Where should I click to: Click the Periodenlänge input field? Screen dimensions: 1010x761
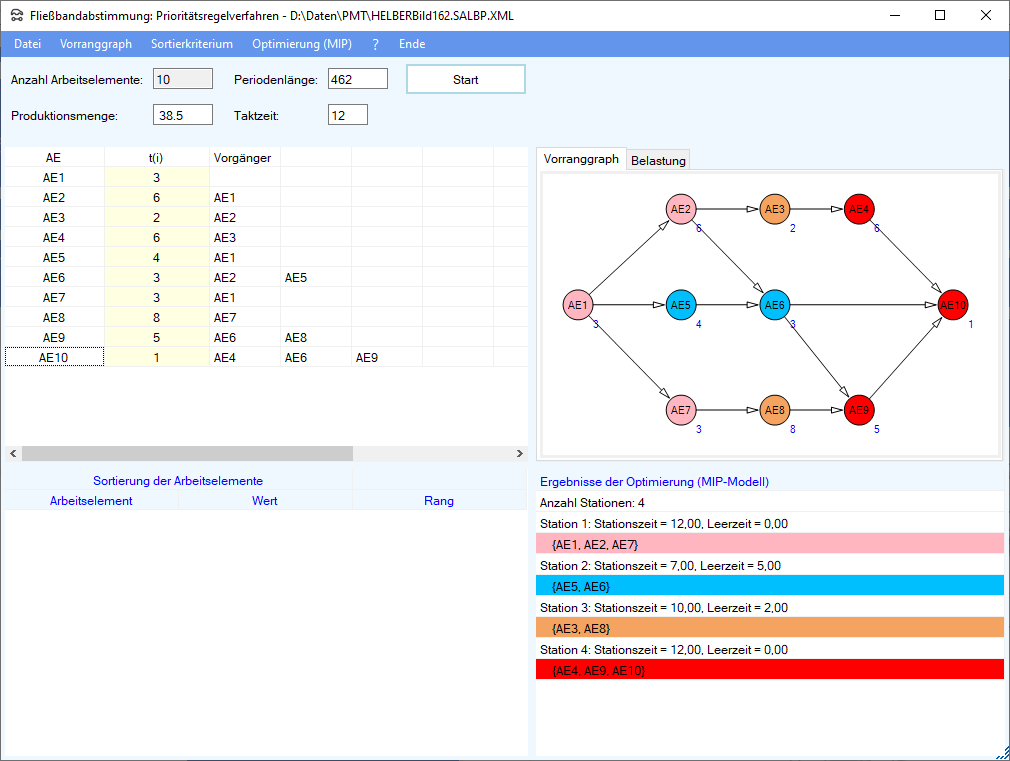[357, 79]
